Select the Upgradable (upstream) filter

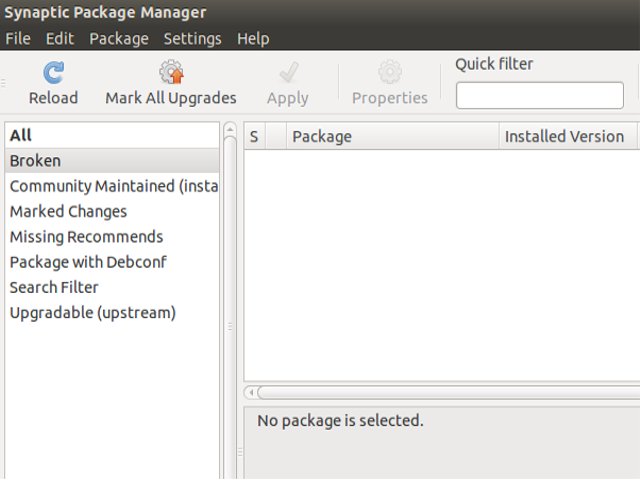point(92,312)
